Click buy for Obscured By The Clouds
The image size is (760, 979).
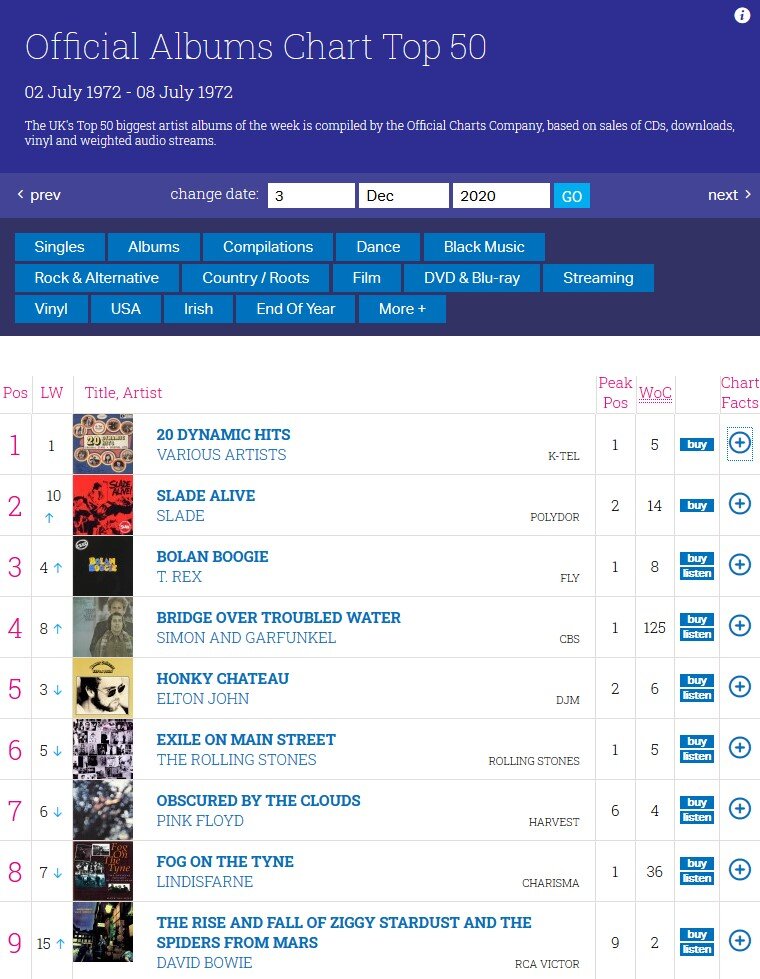697,802
